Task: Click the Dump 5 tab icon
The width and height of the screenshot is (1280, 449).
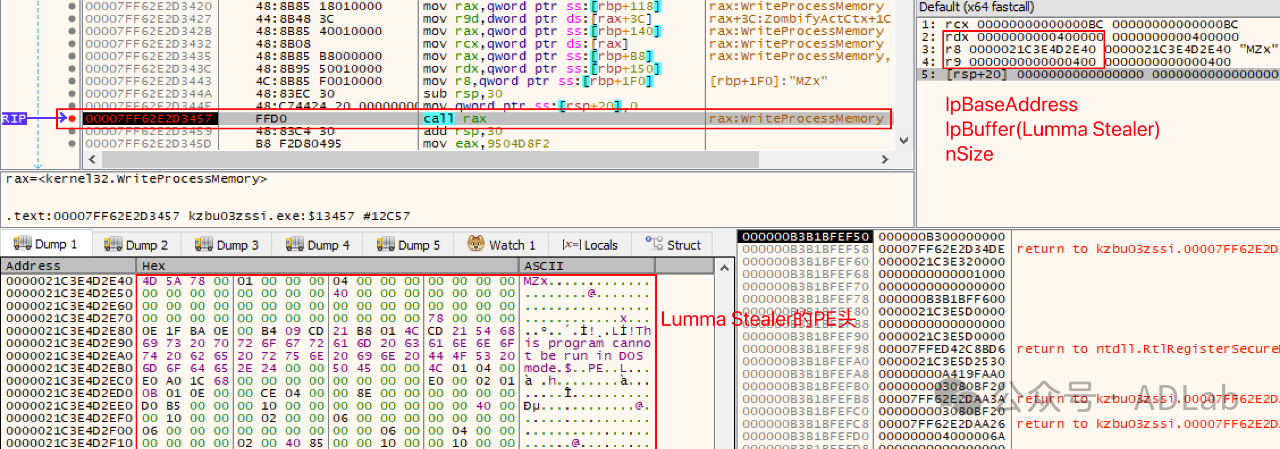Action: (x=385, y=244)
